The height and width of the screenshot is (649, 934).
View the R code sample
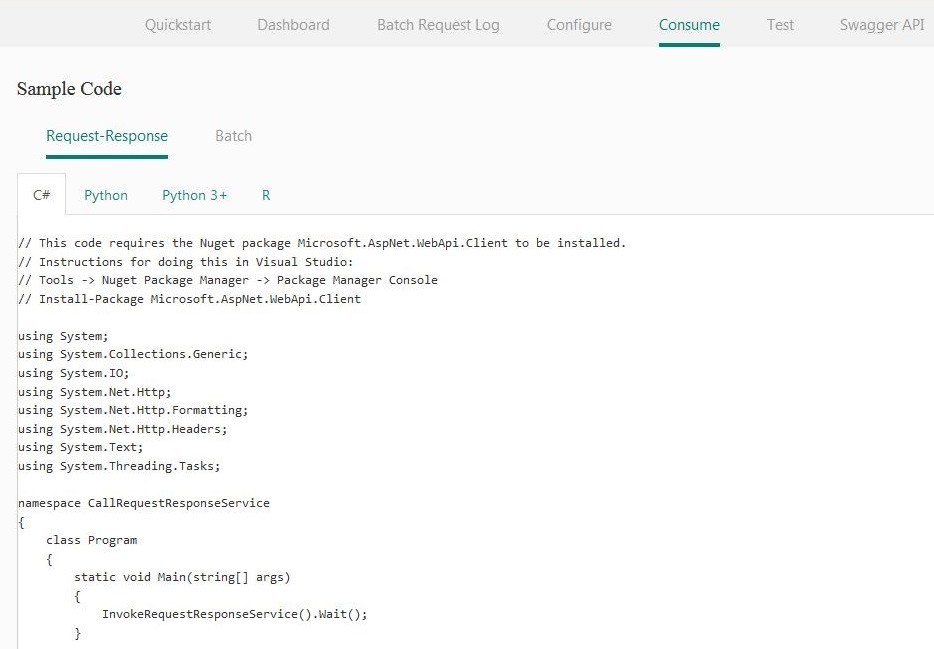pos(266,195)
